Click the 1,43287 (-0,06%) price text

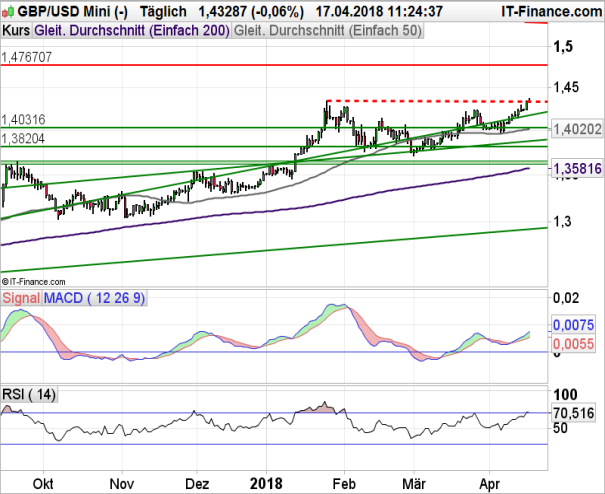click(x=251, y=12)
